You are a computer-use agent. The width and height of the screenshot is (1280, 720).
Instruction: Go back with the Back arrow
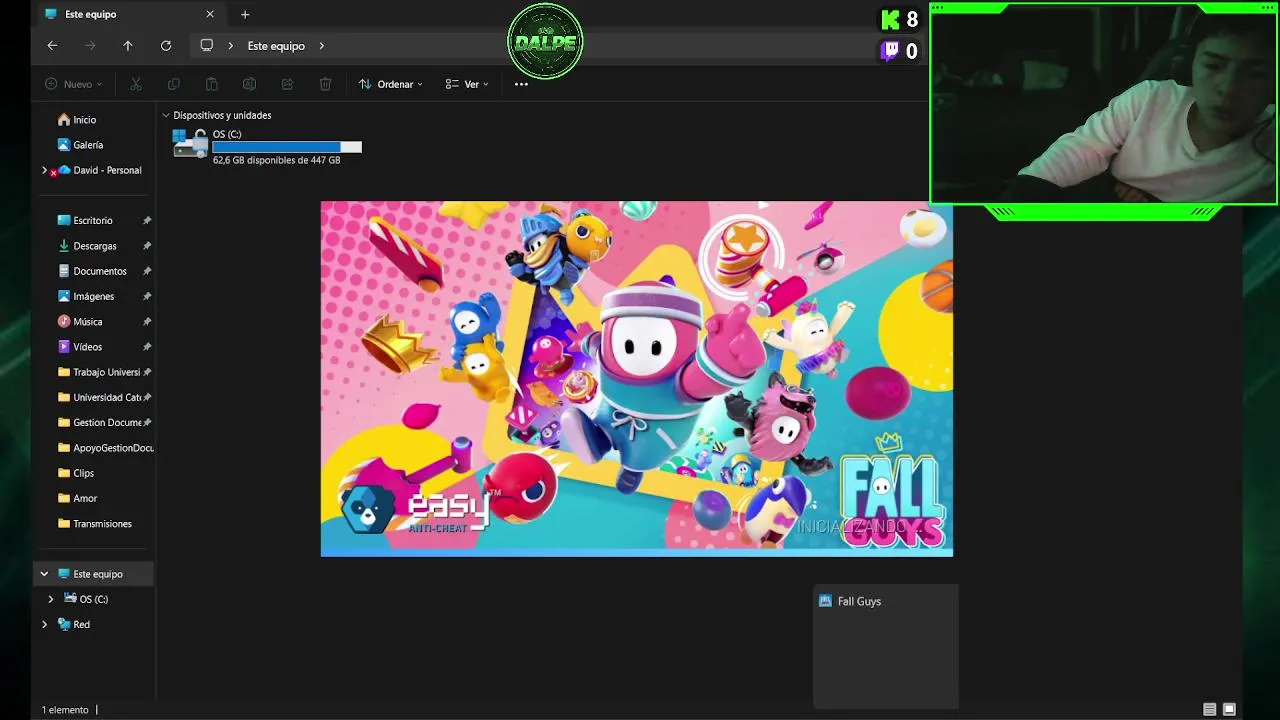coord(52,46)
